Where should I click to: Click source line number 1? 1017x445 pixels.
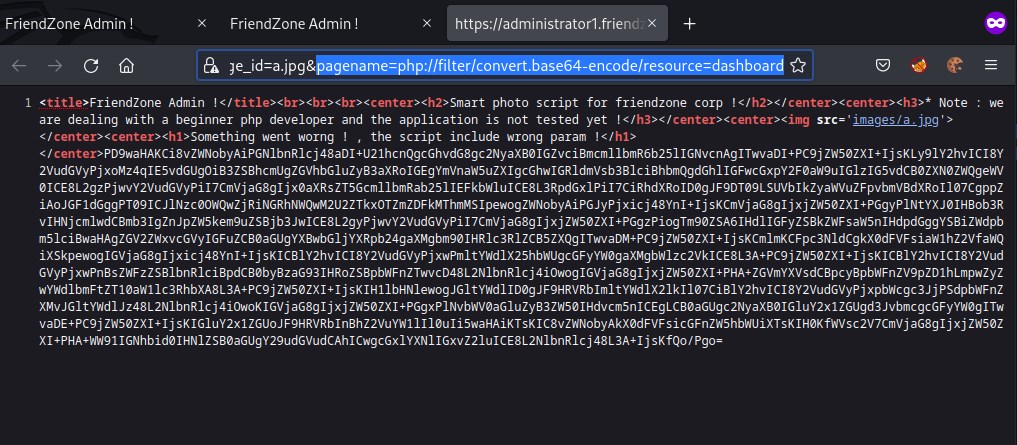click(27, 103)
